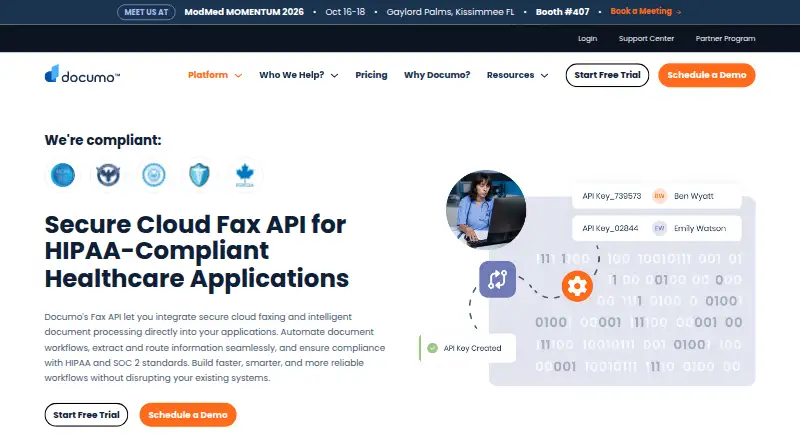This screenshot has height=440, width=800.
Task: Click the arrow after Book a Meeting
Action: point(679,12)
